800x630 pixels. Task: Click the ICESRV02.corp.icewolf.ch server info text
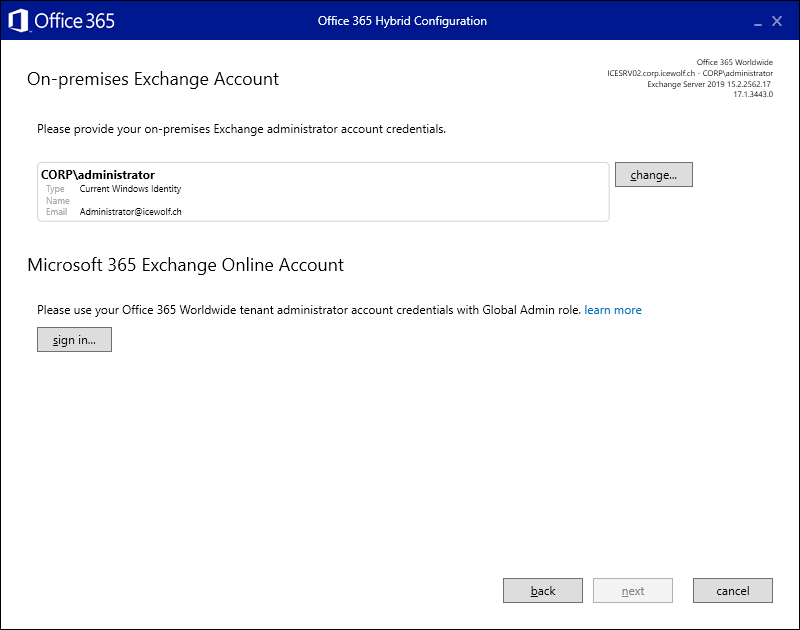pos(690,73)
